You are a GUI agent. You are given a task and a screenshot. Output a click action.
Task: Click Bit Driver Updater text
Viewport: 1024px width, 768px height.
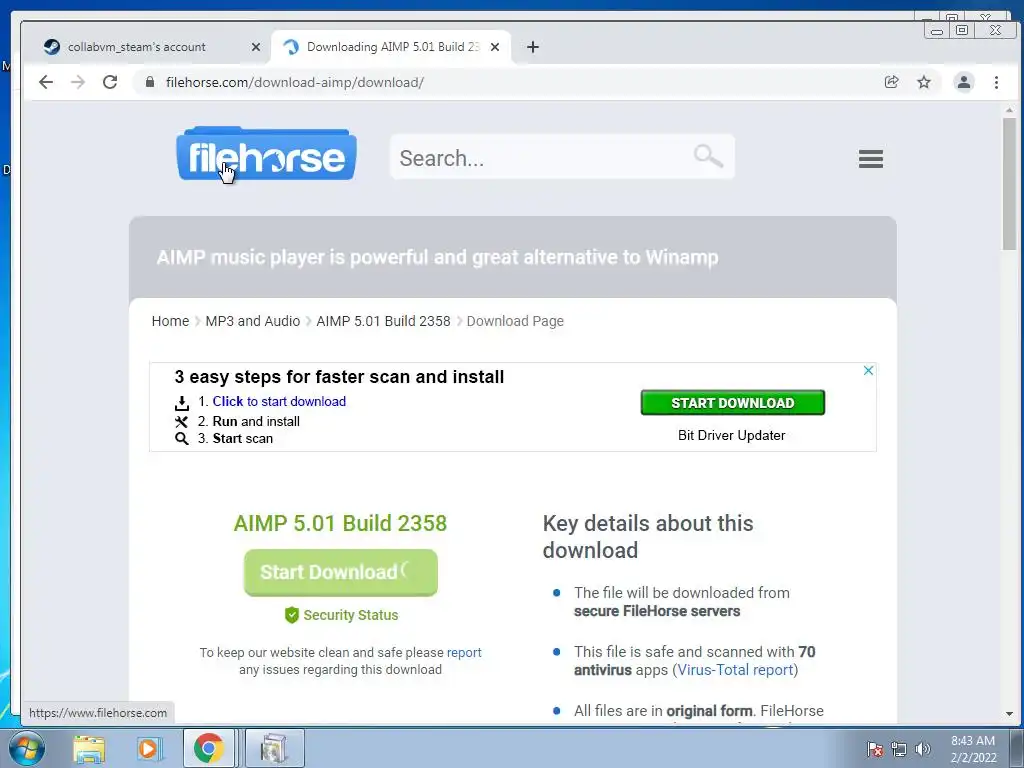[731, 436]
